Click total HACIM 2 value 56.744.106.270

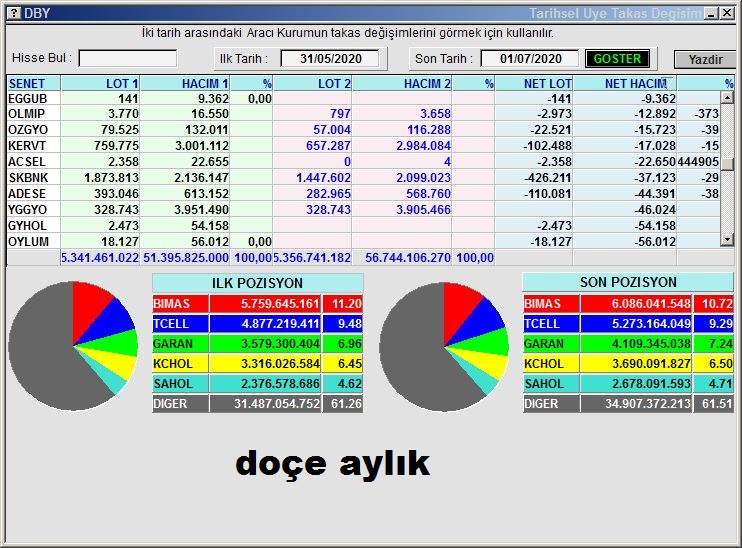pos(407,258)
